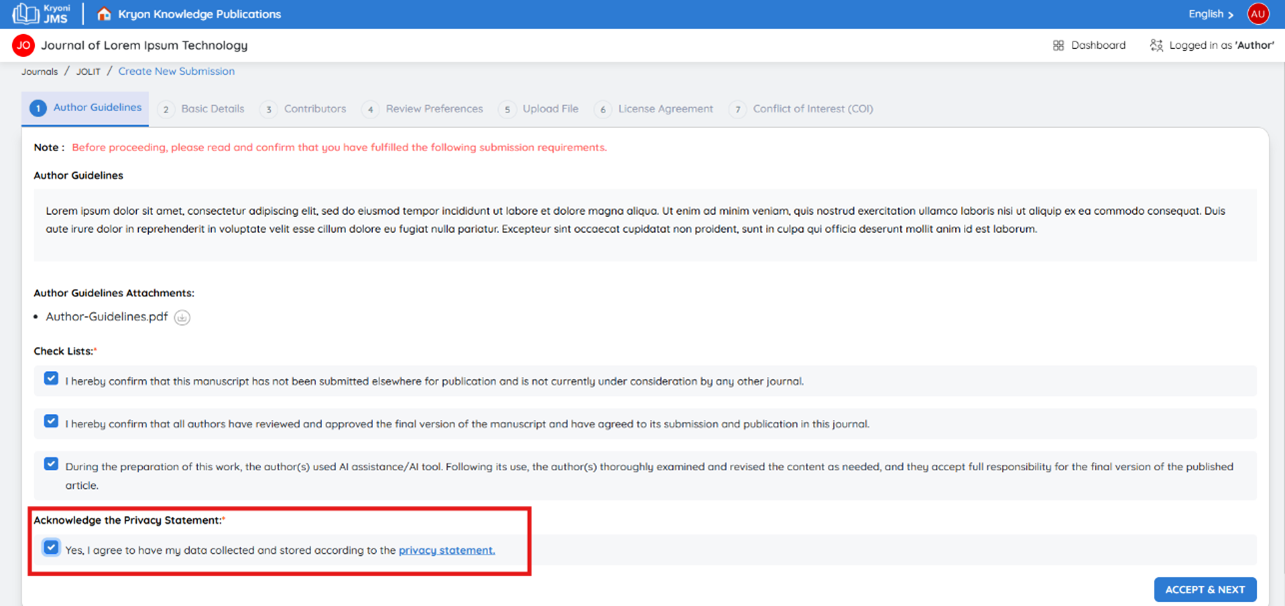
Task: Click the Author Guidelines Attachments heading
Action: click(x=114, y=293)
